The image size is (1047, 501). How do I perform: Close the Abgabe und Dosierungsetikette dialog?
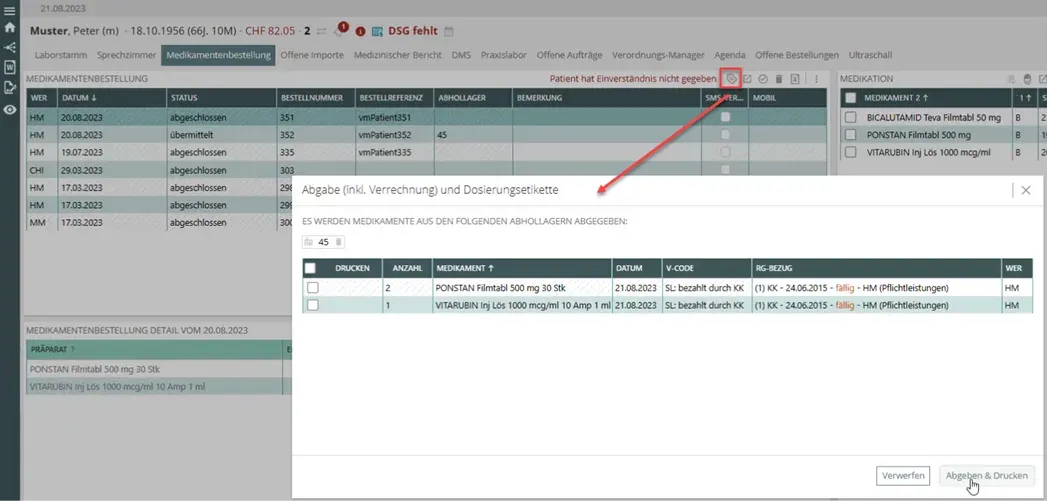(1026, 190)
